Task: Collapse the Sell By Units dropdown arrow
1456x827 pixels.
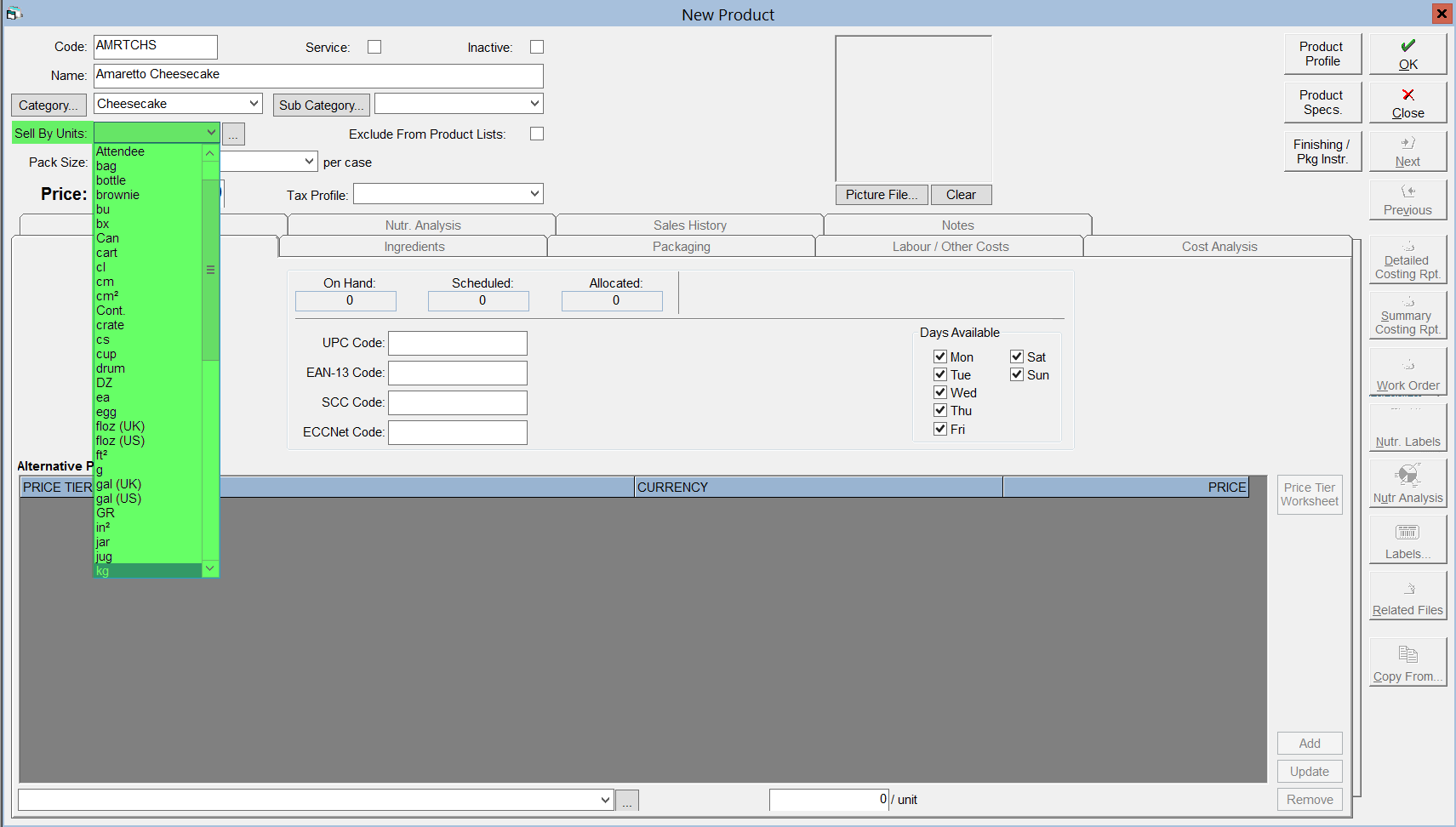Action: [x=211, y=133]
